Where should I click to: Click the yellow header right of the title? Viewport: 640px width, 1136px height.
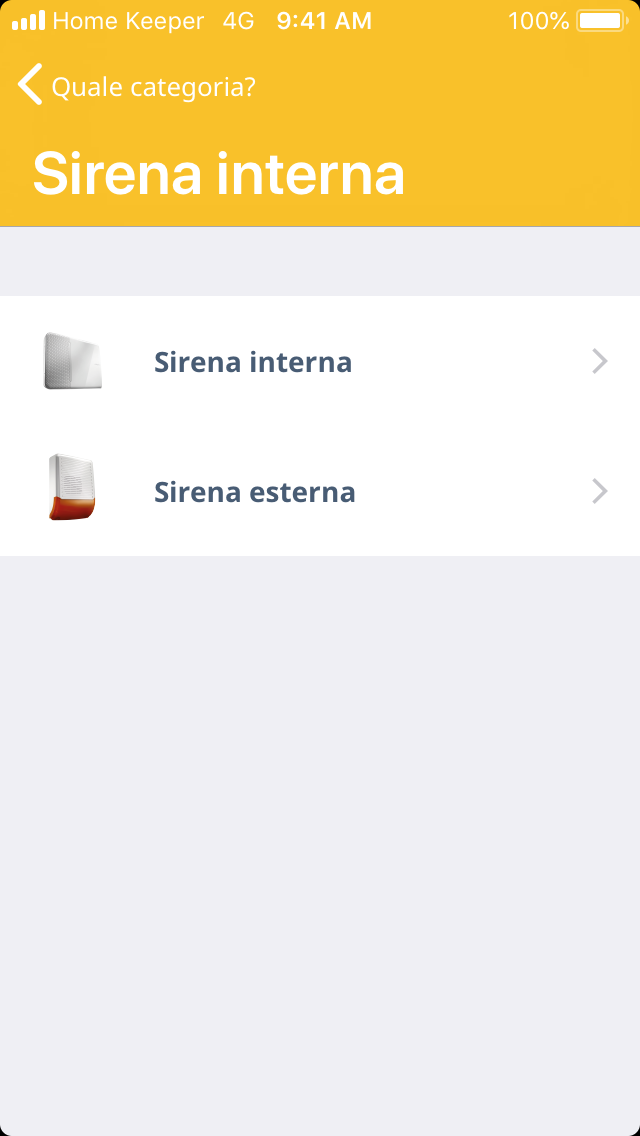(x=520, y=174)
